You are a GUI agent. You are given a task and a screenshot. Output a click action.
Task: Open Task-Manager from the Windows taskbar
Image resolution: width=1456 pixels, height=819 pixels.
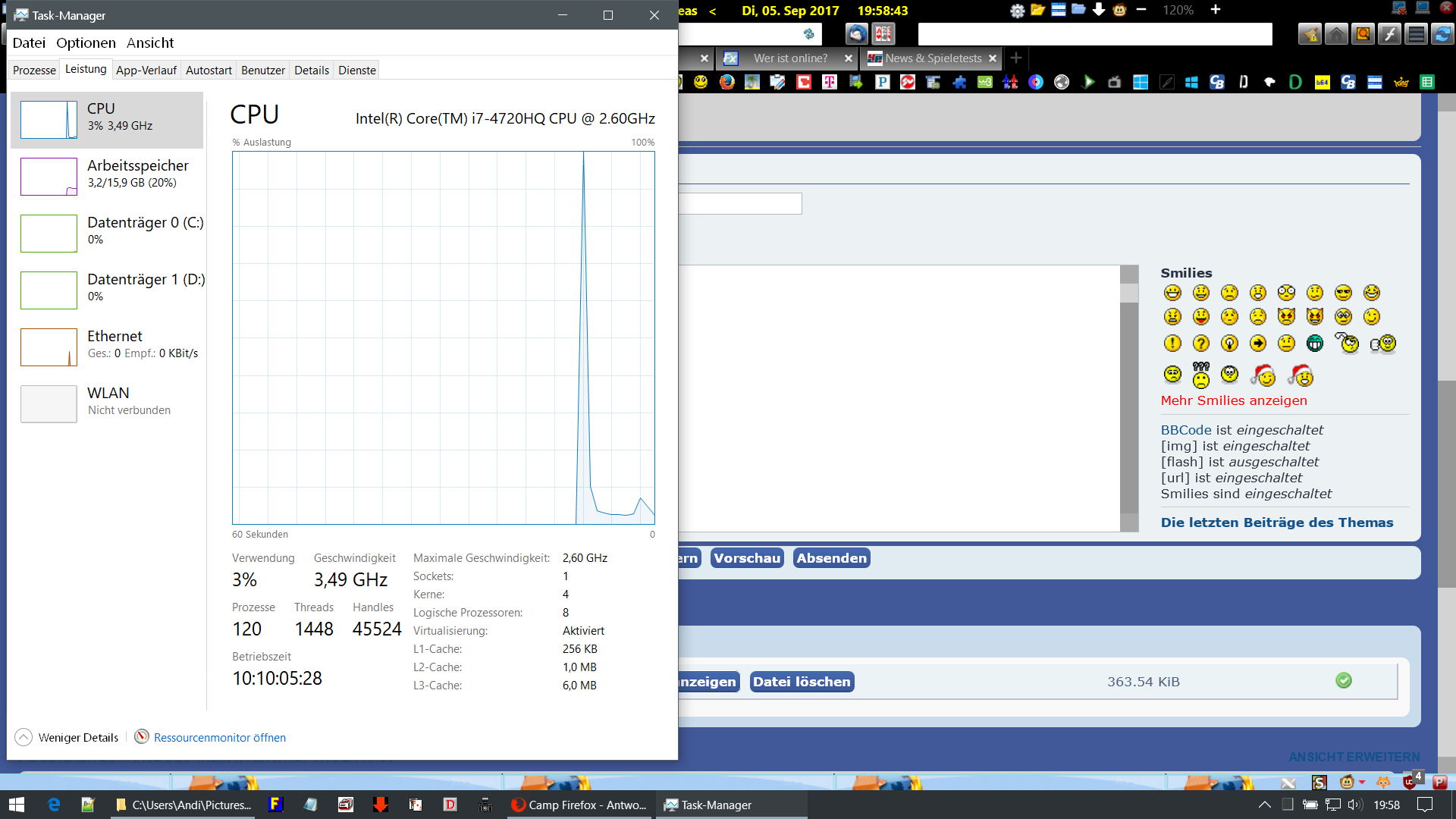coord(709,805)
